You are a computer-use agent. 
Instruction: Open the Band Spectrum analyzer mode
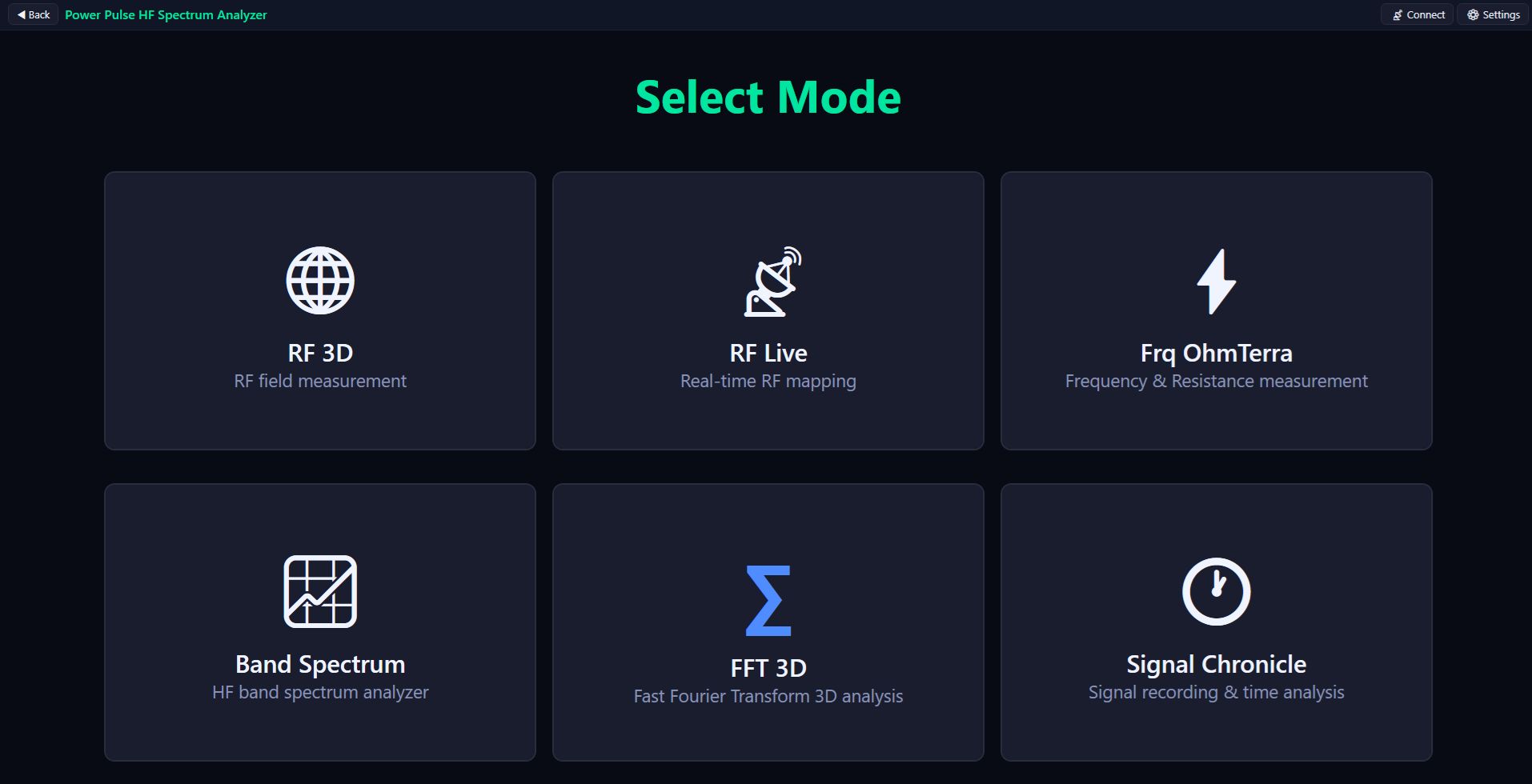(x=319, y=622)
